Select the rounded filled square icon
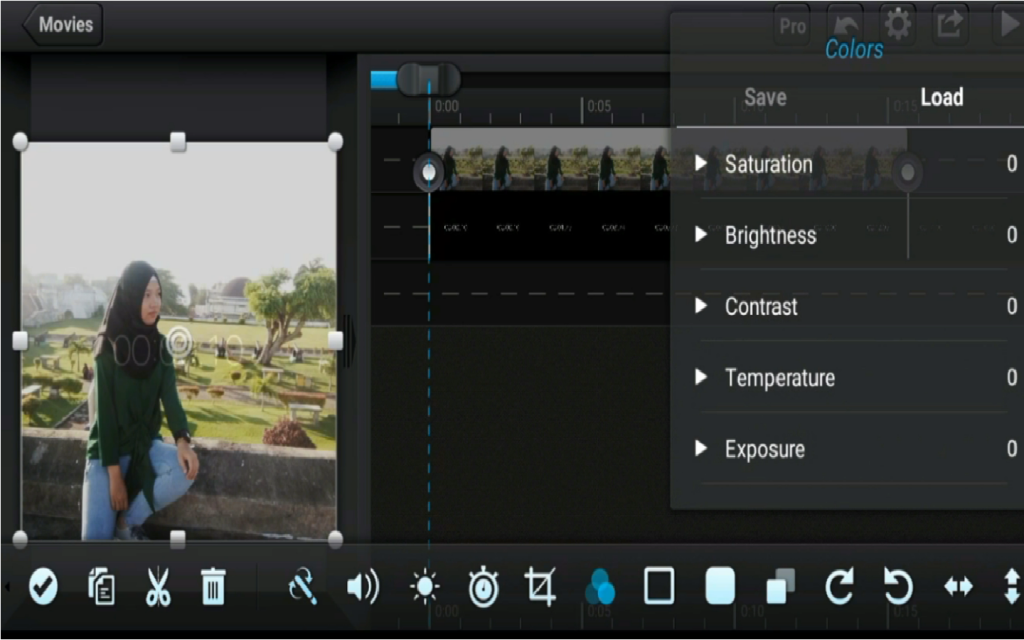 pos(720,586)
